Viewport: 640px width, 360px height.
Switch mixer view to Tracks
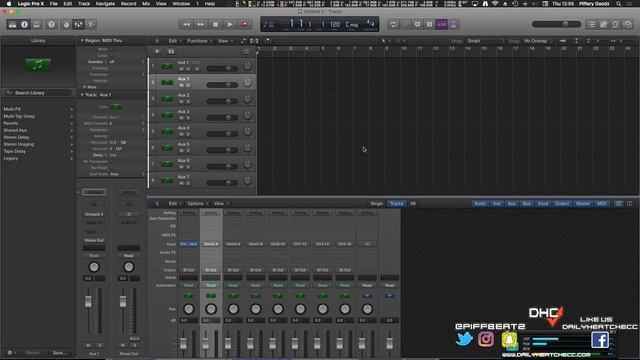tap(396, 203)
